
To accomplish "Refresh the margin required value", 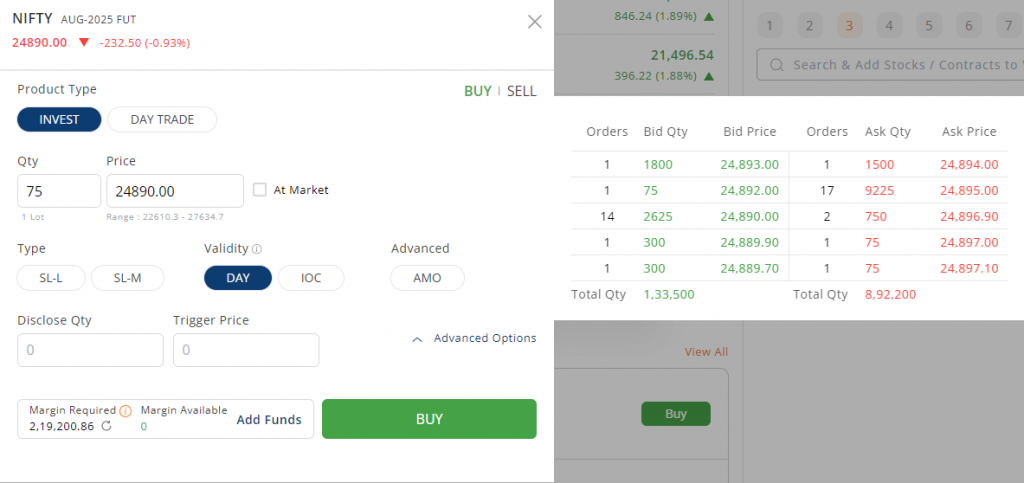I will tap(106, 426).
